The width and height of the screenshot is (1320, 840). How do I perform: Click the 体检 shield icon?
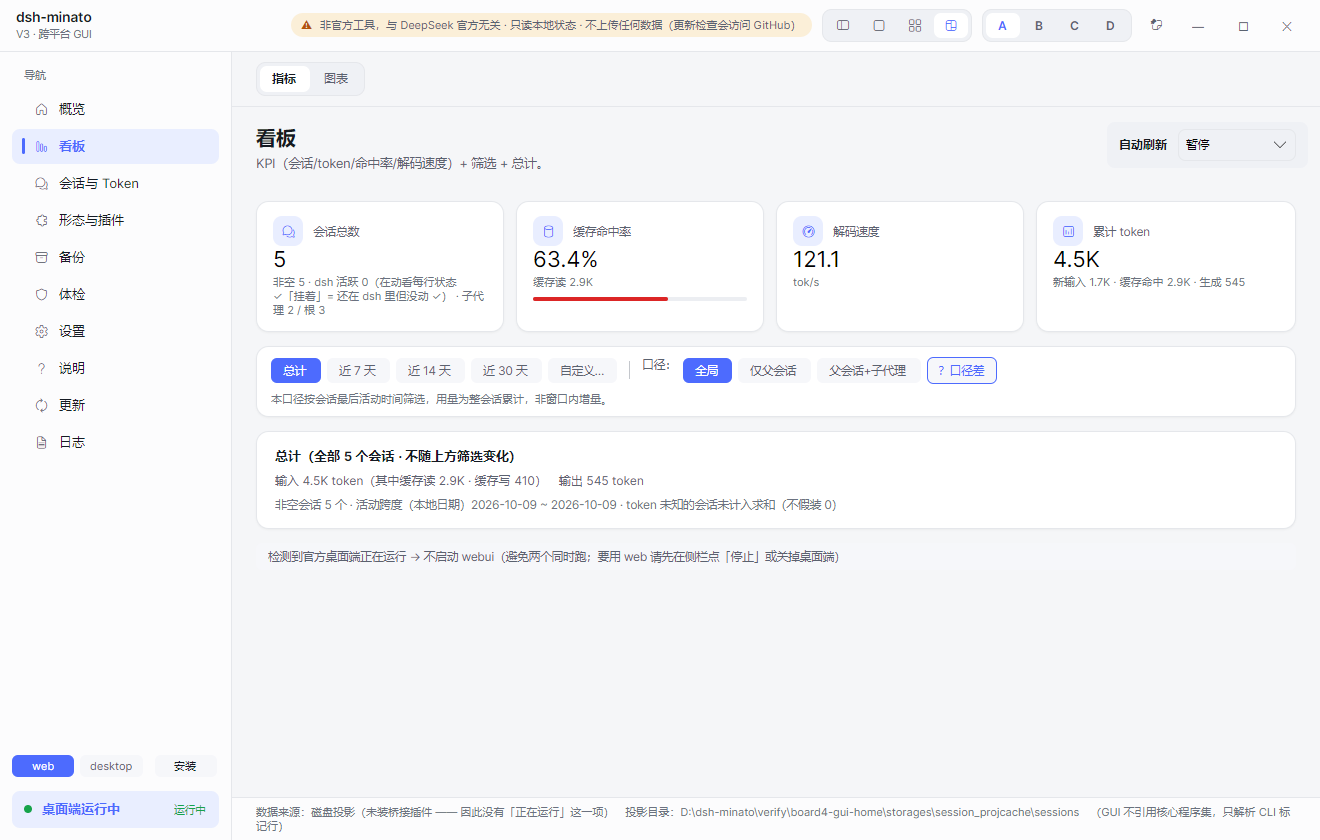[41, 294]
